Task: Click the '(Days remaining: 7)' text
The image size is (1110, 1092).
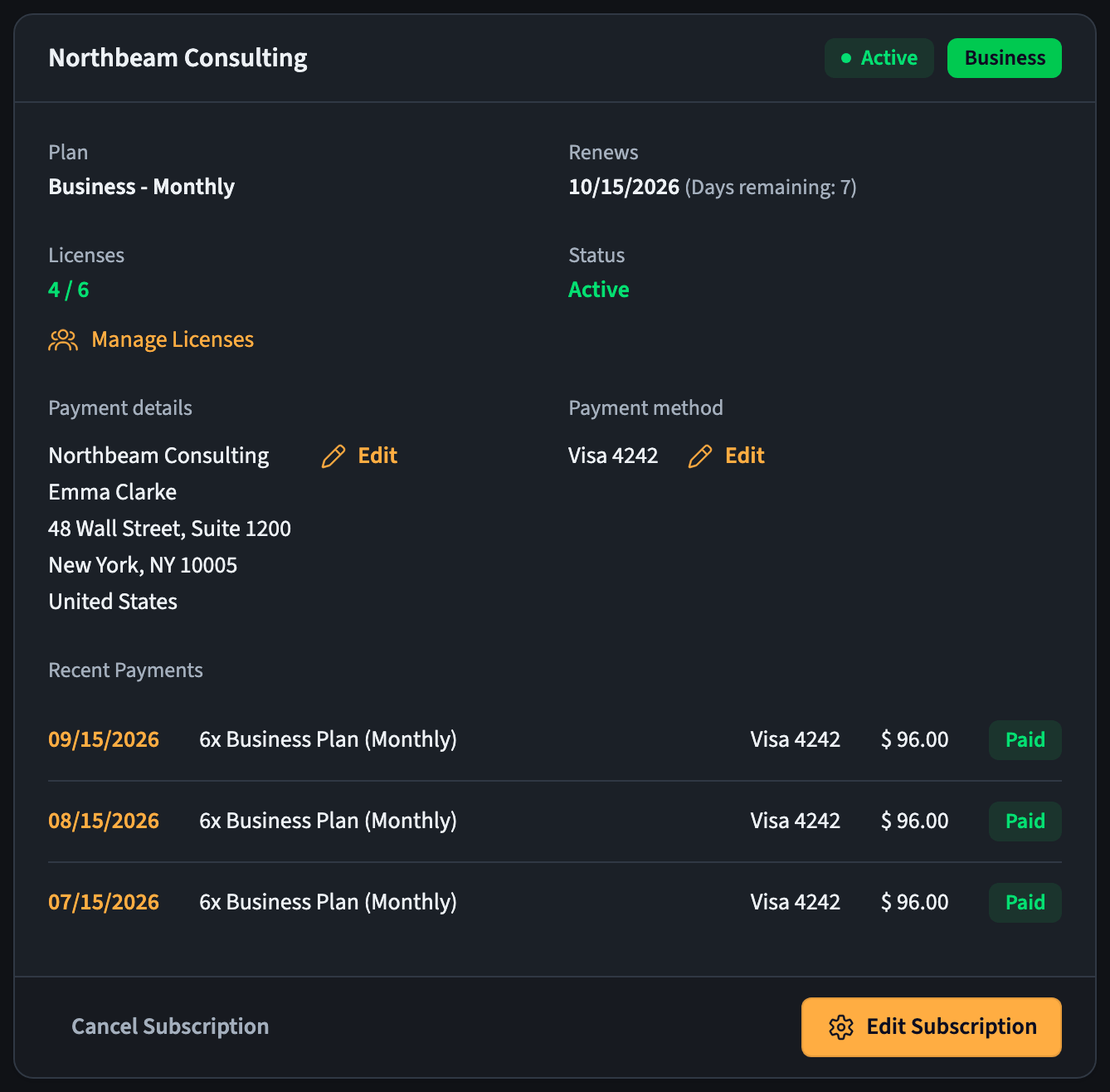Action: pyautogui.click(x=771, y=187)
